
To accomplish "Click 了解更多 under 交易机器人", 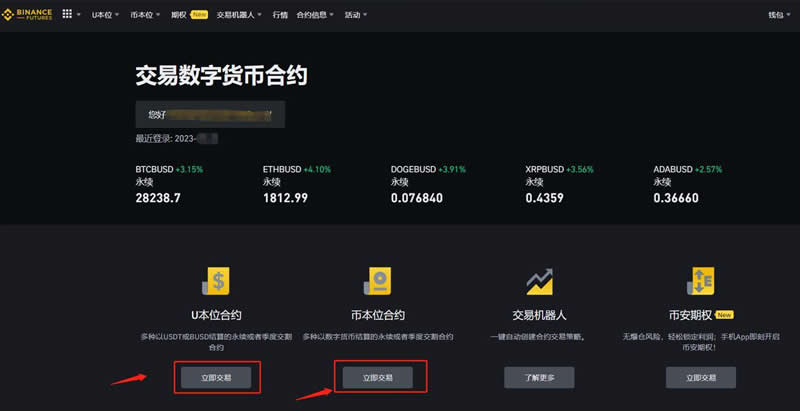I will click(539, 377).
